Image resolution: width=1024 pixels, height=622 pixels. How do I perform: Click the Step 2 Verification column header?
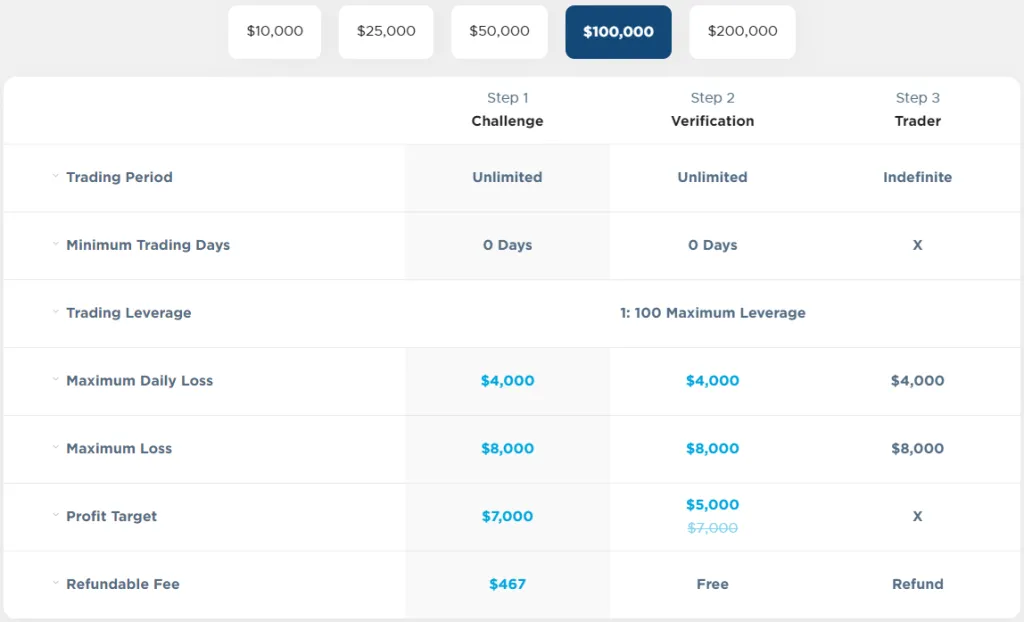[x=712, y=110]
